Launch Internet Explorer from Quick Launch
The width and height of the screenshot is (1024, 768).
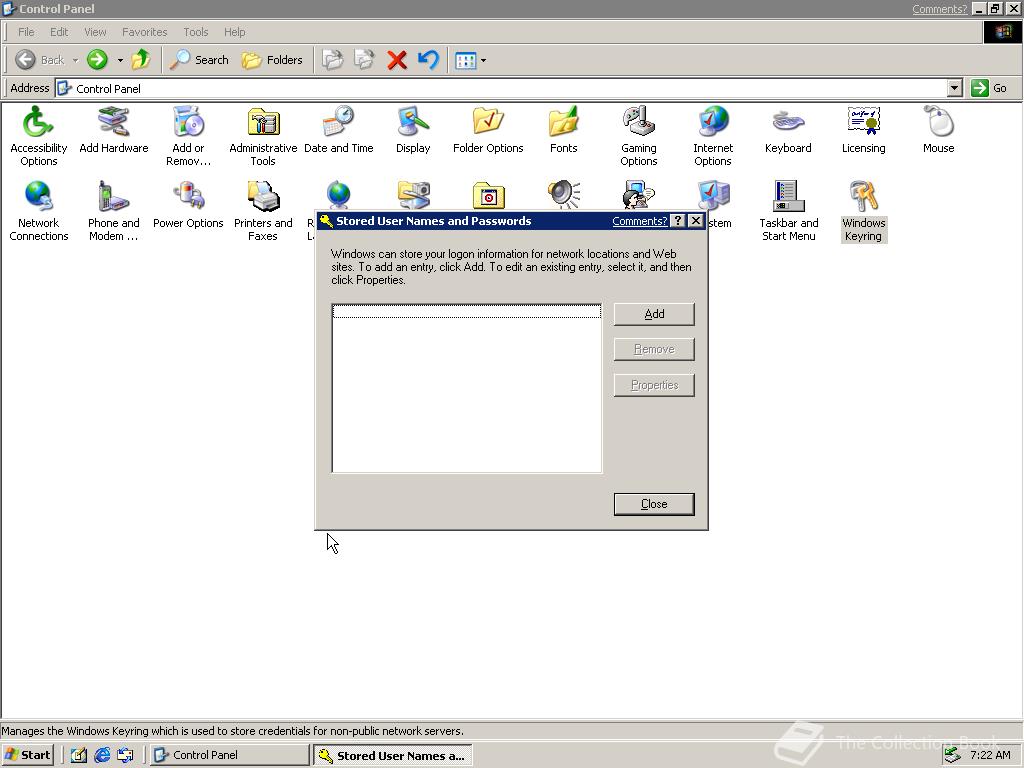click(x=102, y=755)
